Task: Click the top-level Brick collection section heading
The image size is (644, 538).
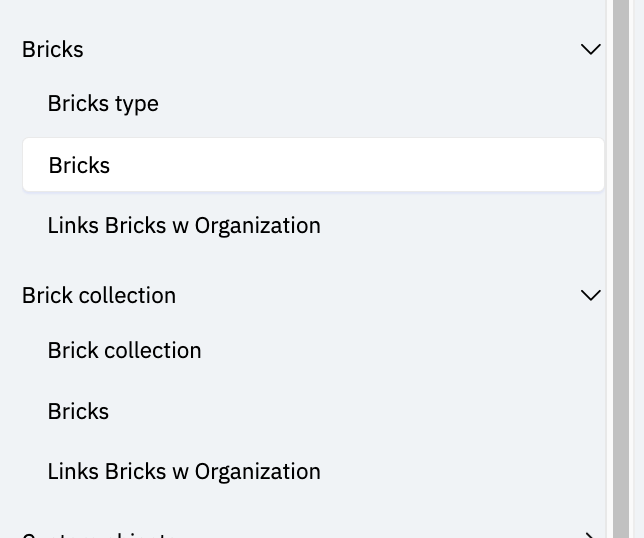Action: coord(99,295)
